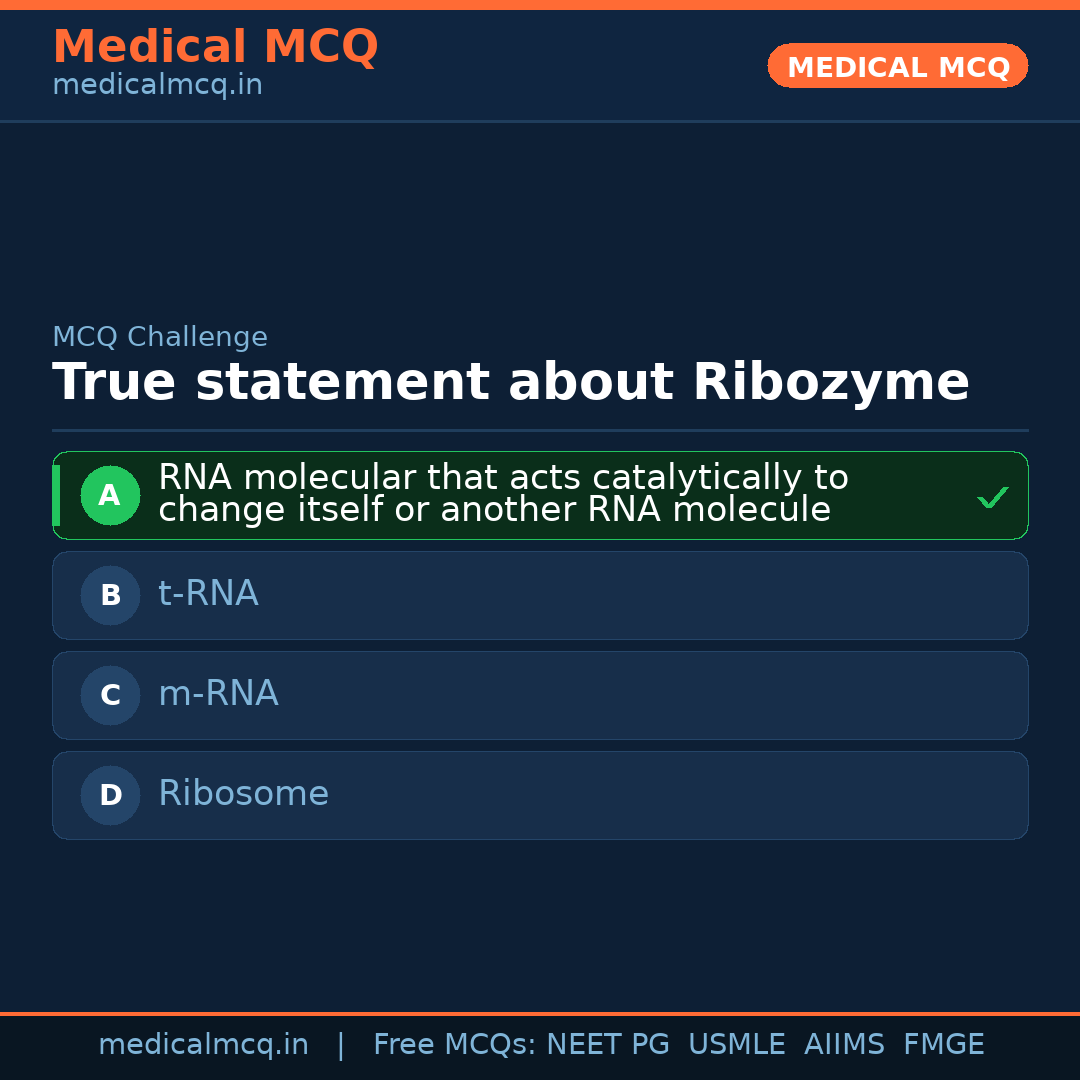Click the USMLE footer text
Screen dimensions: 1080x1080
click(736, 1045)
